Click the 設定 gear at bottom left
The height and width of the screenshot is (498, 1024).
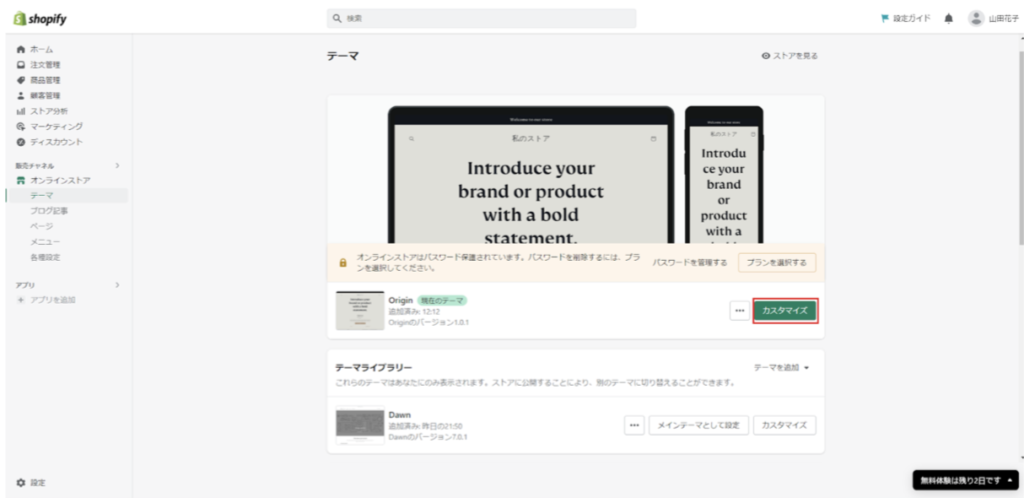point(21,482)
